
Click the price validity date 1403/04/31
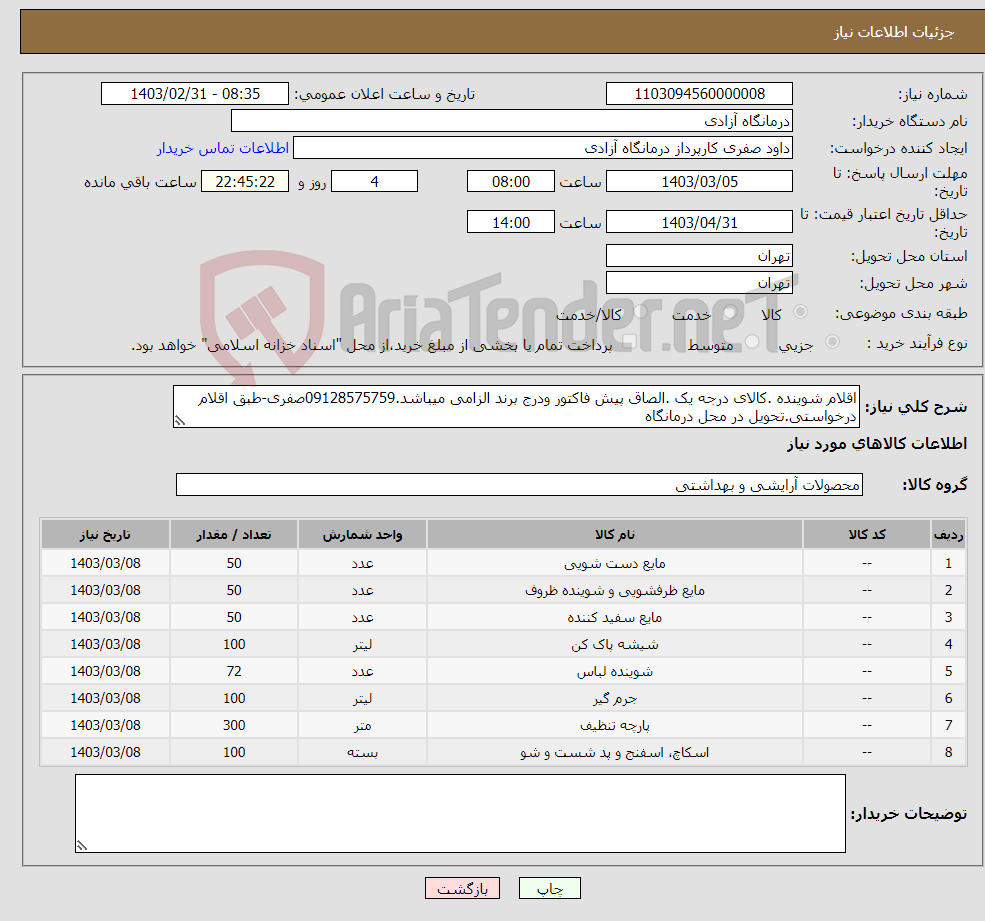pos(699,222)
